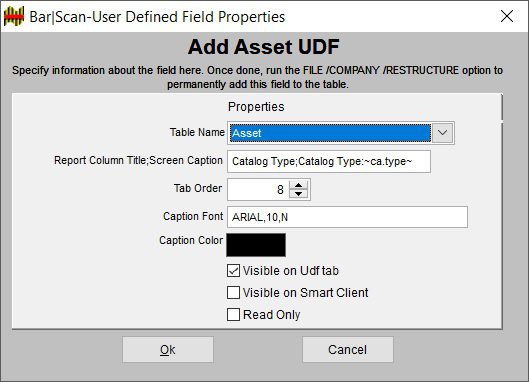Confirm the new field with Ok
Viewport: 529px width, 382px height.
168,350
